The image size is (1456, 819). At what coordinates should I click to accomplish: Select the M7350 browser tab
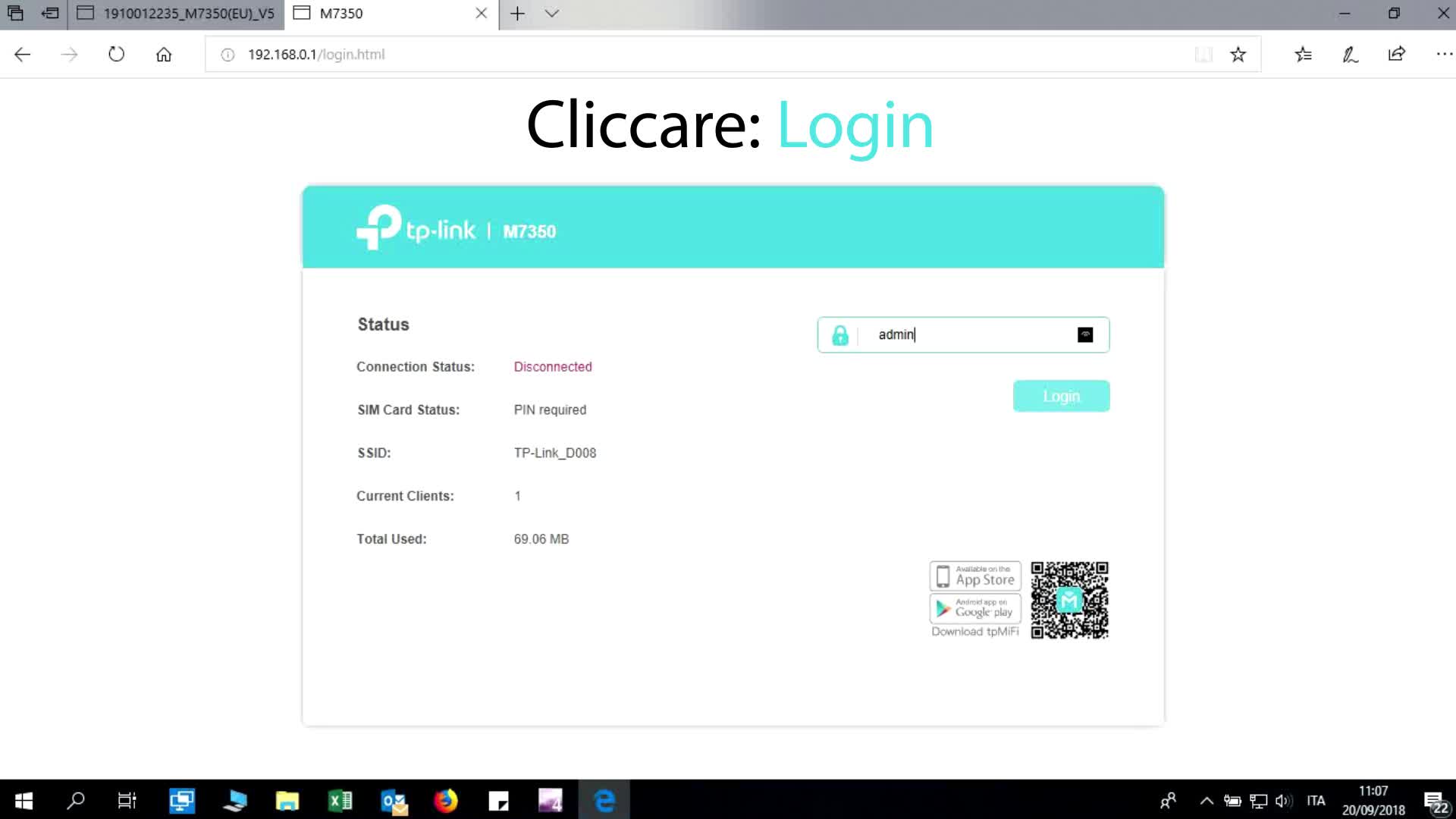point(379,14)
